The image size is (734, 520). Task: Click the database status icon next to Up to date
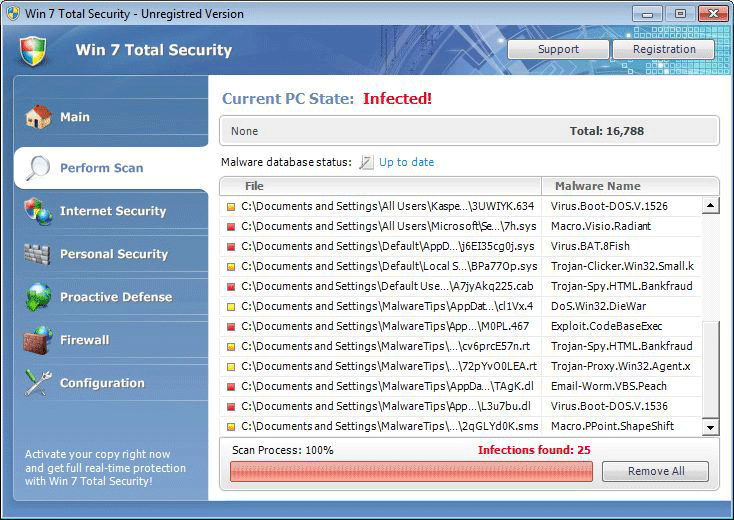coord(366,162)
